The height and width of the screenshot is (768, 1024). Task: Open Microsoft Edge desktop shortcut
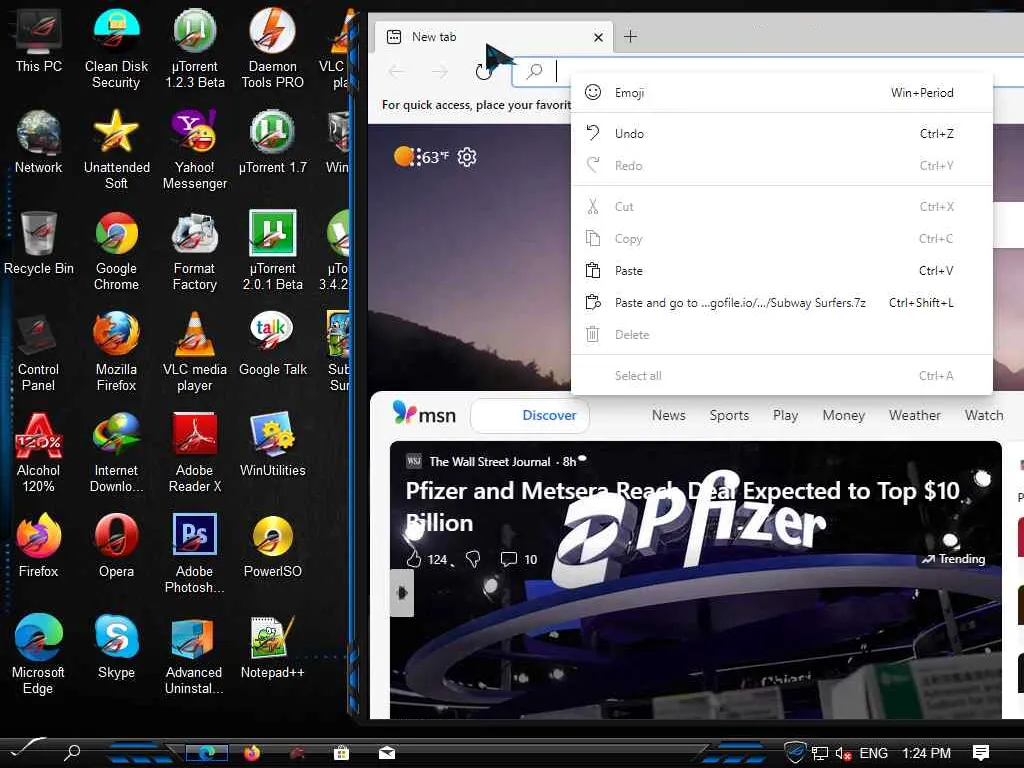point(39,654)
